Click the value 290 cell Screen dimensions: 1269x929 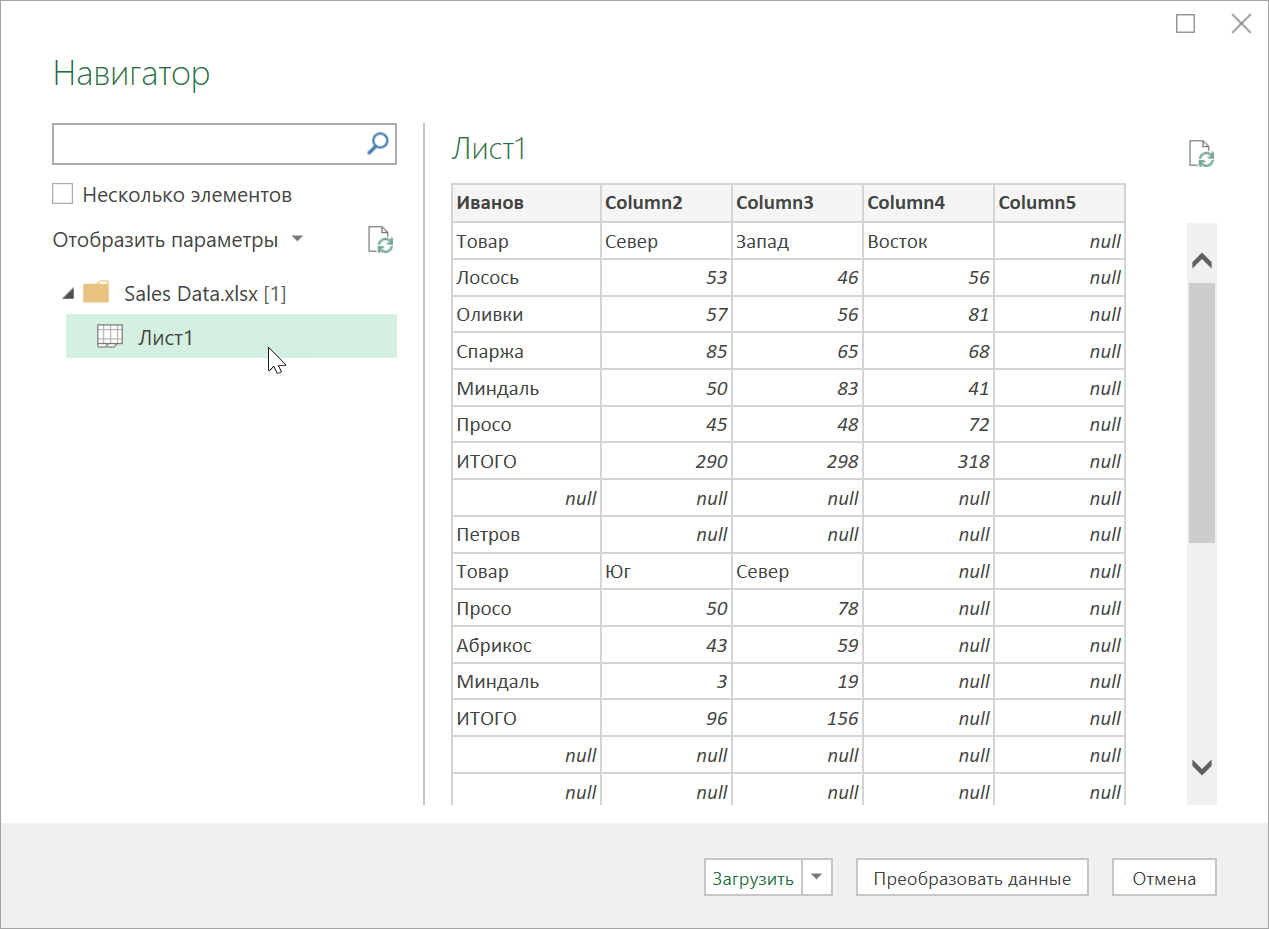(x=666, y=462)
